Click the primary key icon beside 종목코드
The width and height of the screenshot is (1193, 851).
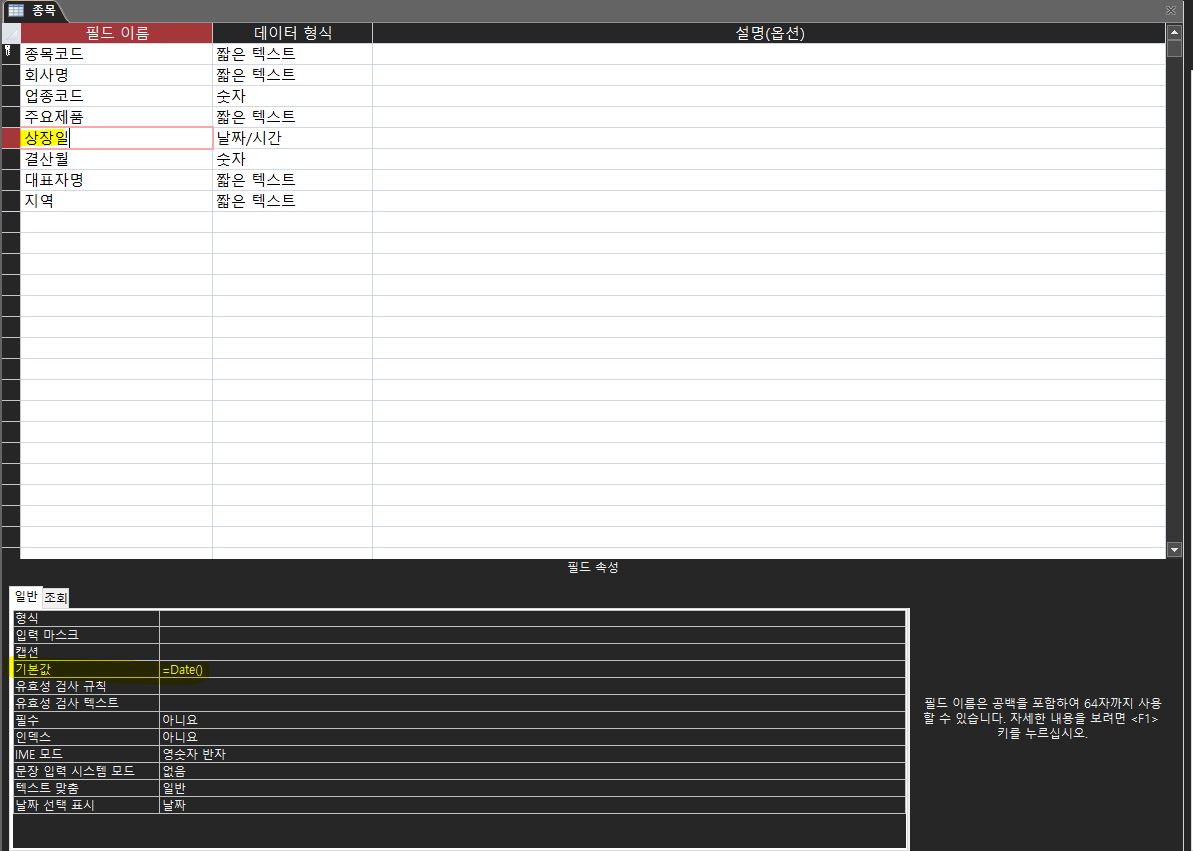[x=10, y=53]
